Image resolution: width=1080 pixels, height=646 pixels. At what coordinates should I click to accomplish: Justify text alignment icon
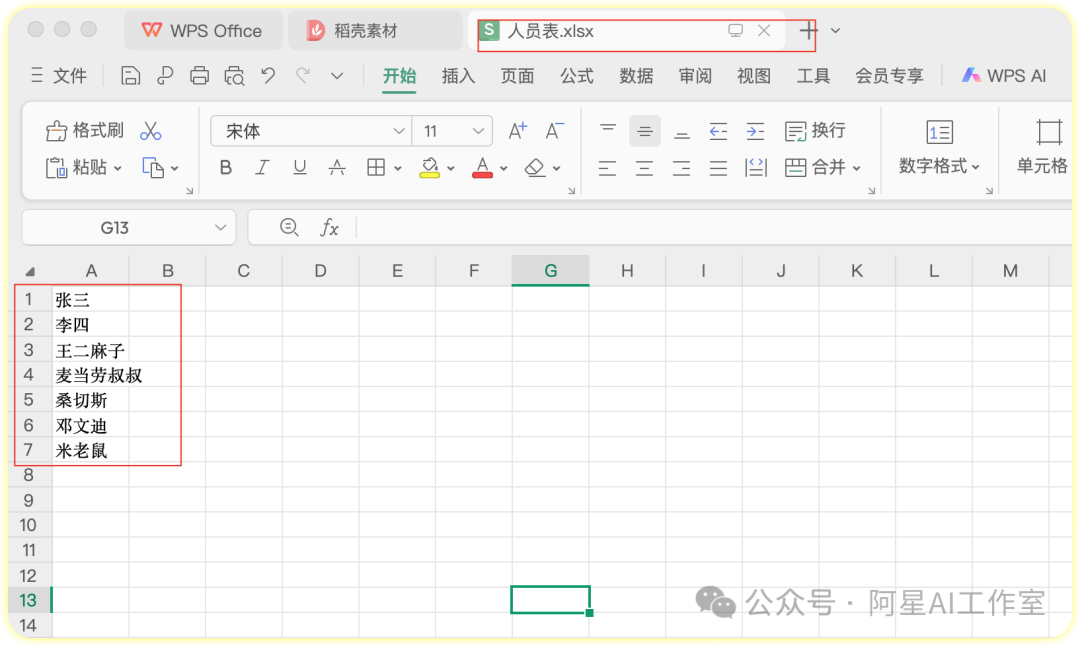click(x=718, y=167)
